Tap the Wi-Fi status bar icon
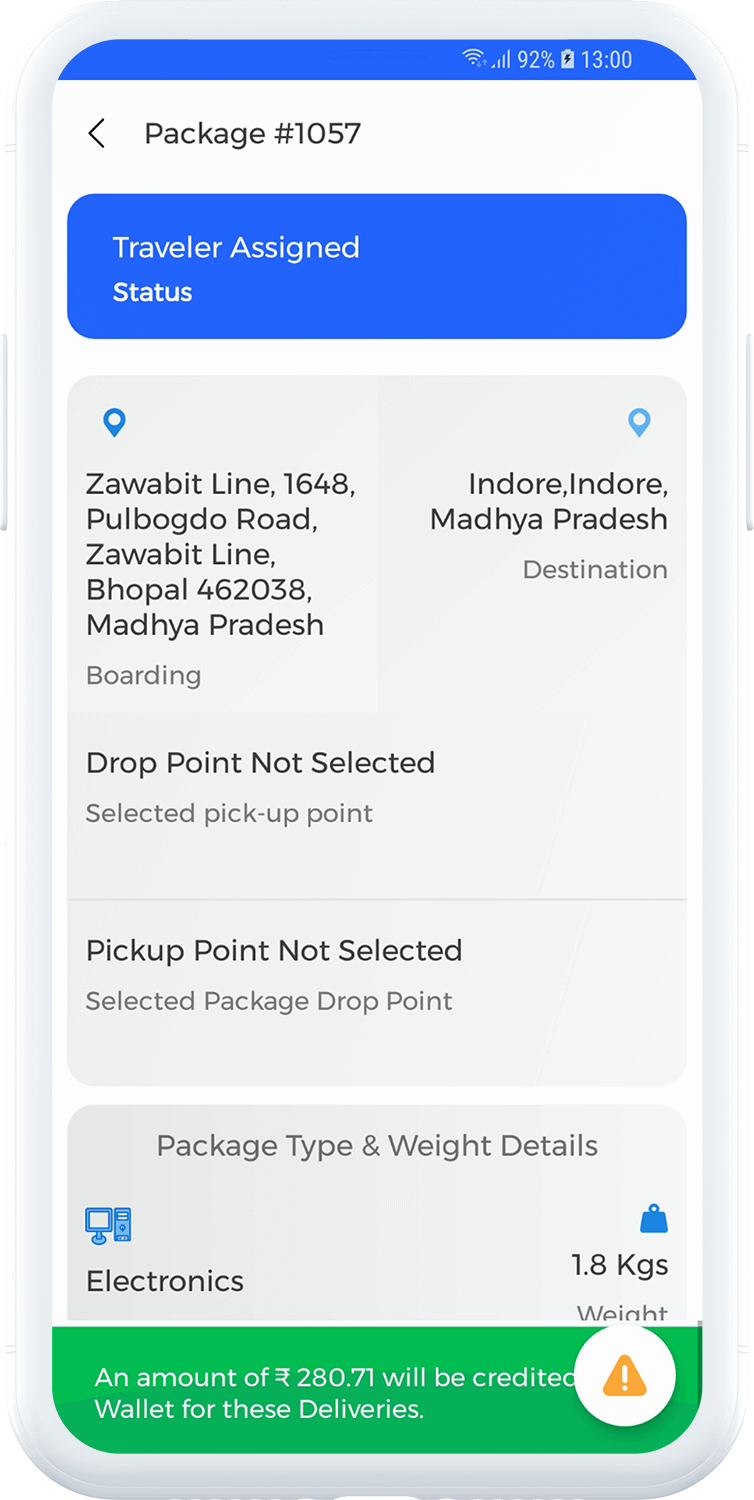Screen dimensions: 754x1500 (x=473, y=60)
